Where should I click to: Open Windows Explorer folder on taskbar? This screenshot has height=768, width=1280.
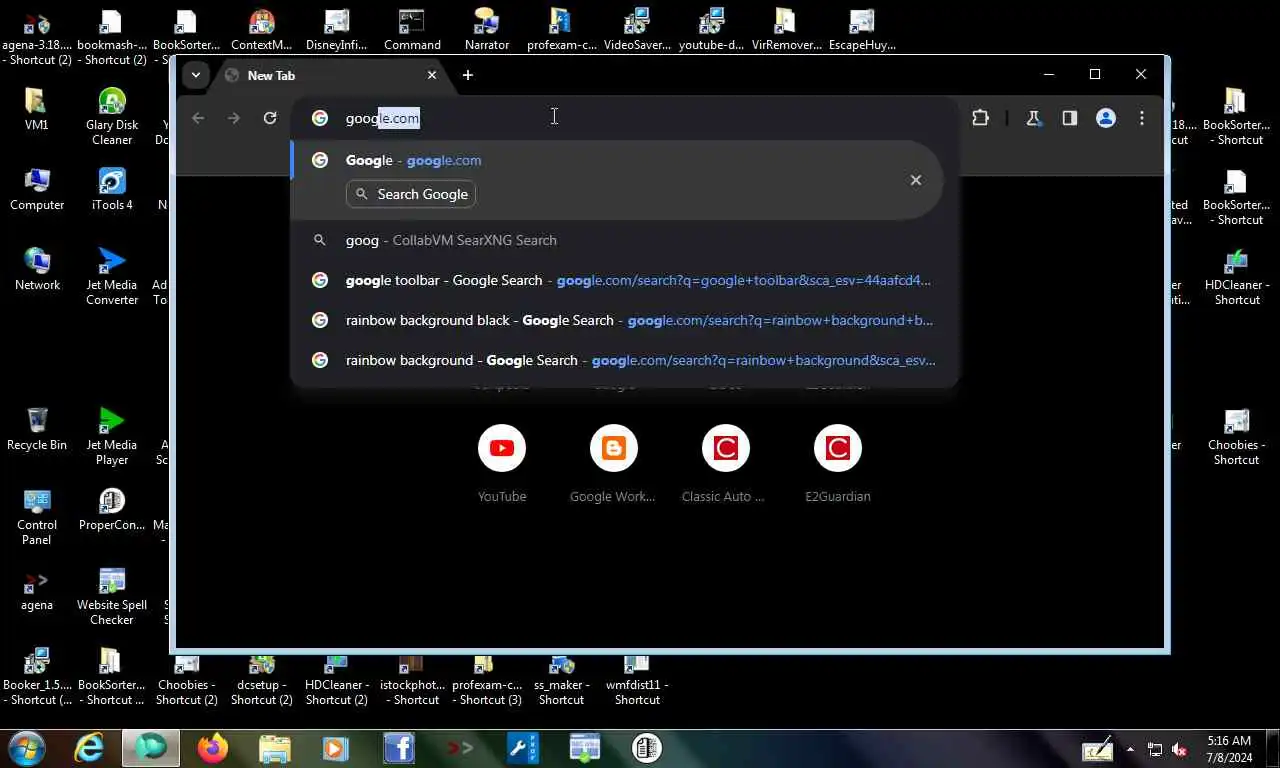[274, 748]
